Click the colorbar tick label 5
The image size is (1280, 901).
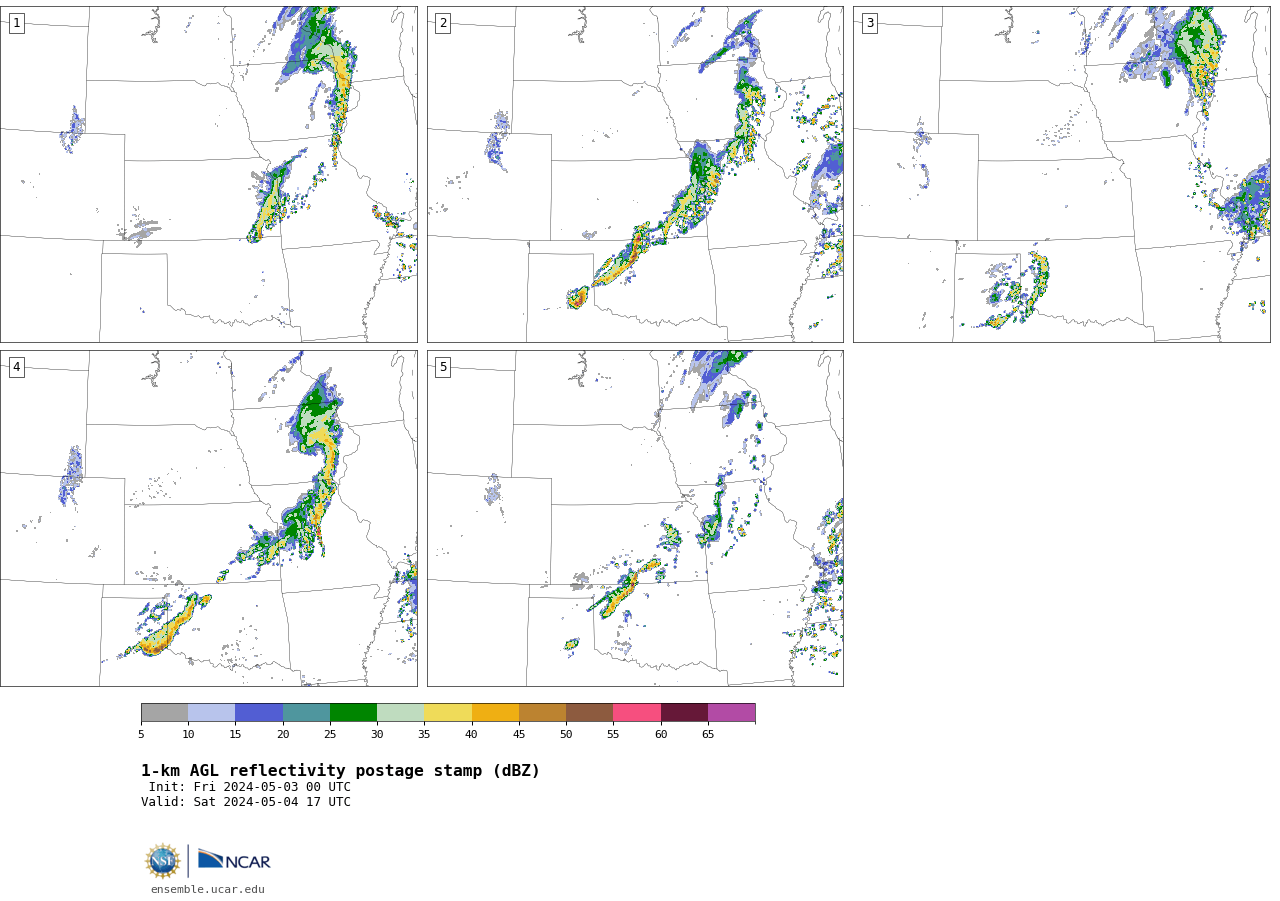[x=141, y=735]
